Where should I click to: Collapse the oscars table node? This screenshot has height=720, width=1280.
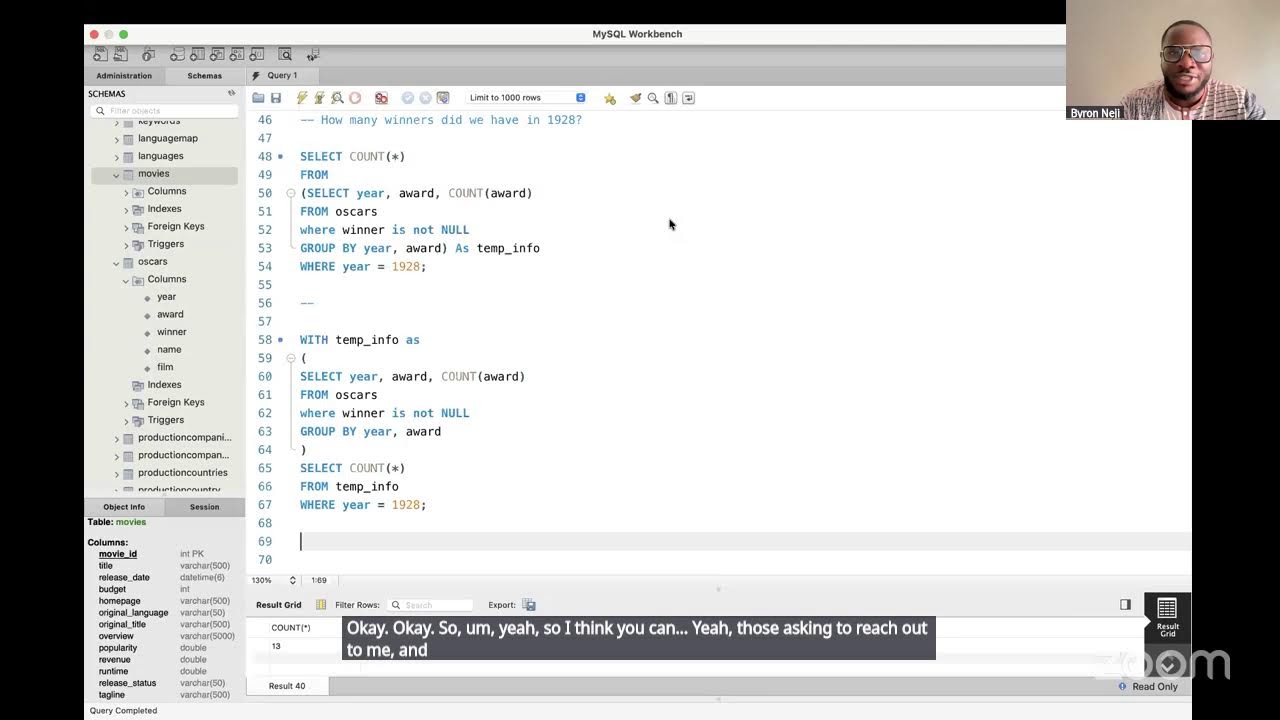click(x=116, y=263)
